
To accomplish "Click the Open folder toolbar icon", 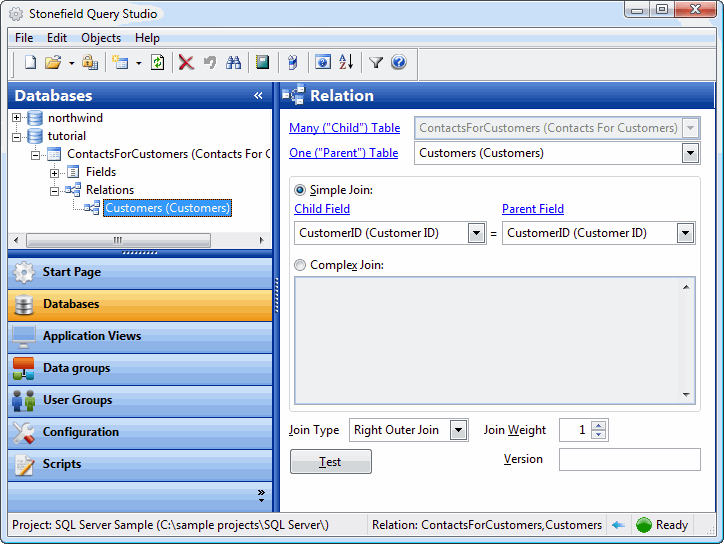I will (x=53, y=63).
